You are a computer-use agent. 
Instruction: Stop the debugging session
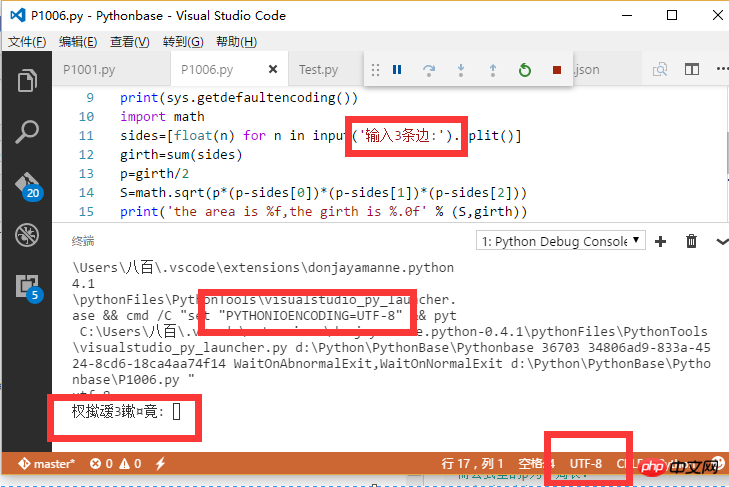pyautogui.click(x=557, y=70)
